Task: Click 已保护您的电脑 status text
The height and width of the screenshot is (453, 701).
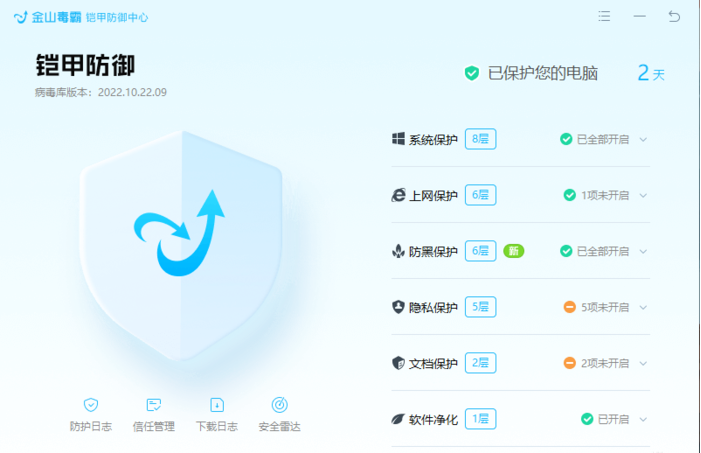Action: 543,73
